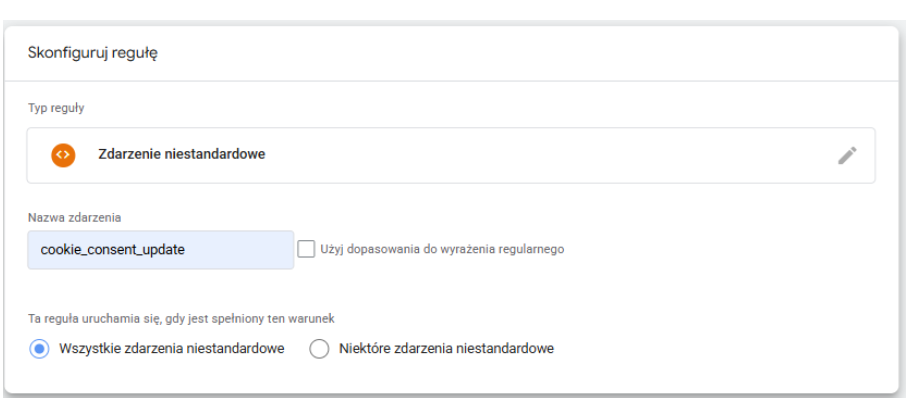Click empty space inside the trigger type box

(550, 155)
